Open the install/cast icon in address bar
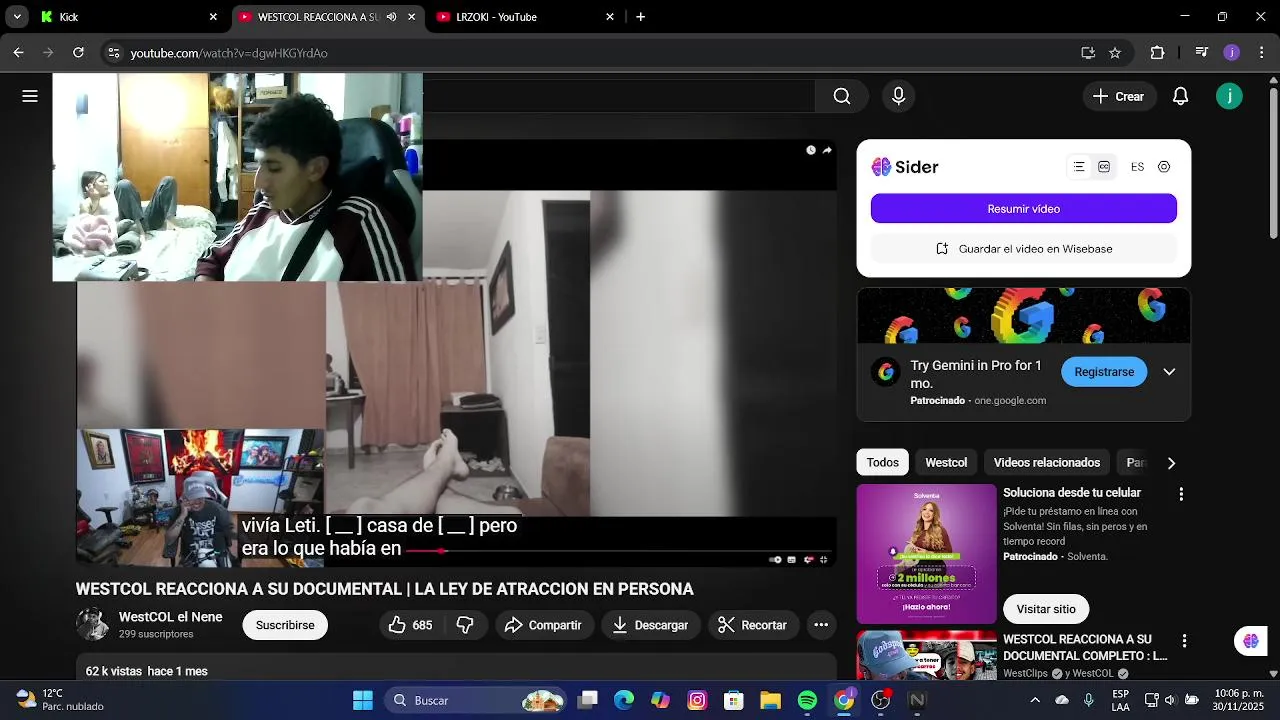This screenshot has height=720, width=1280. [1088, 53]
